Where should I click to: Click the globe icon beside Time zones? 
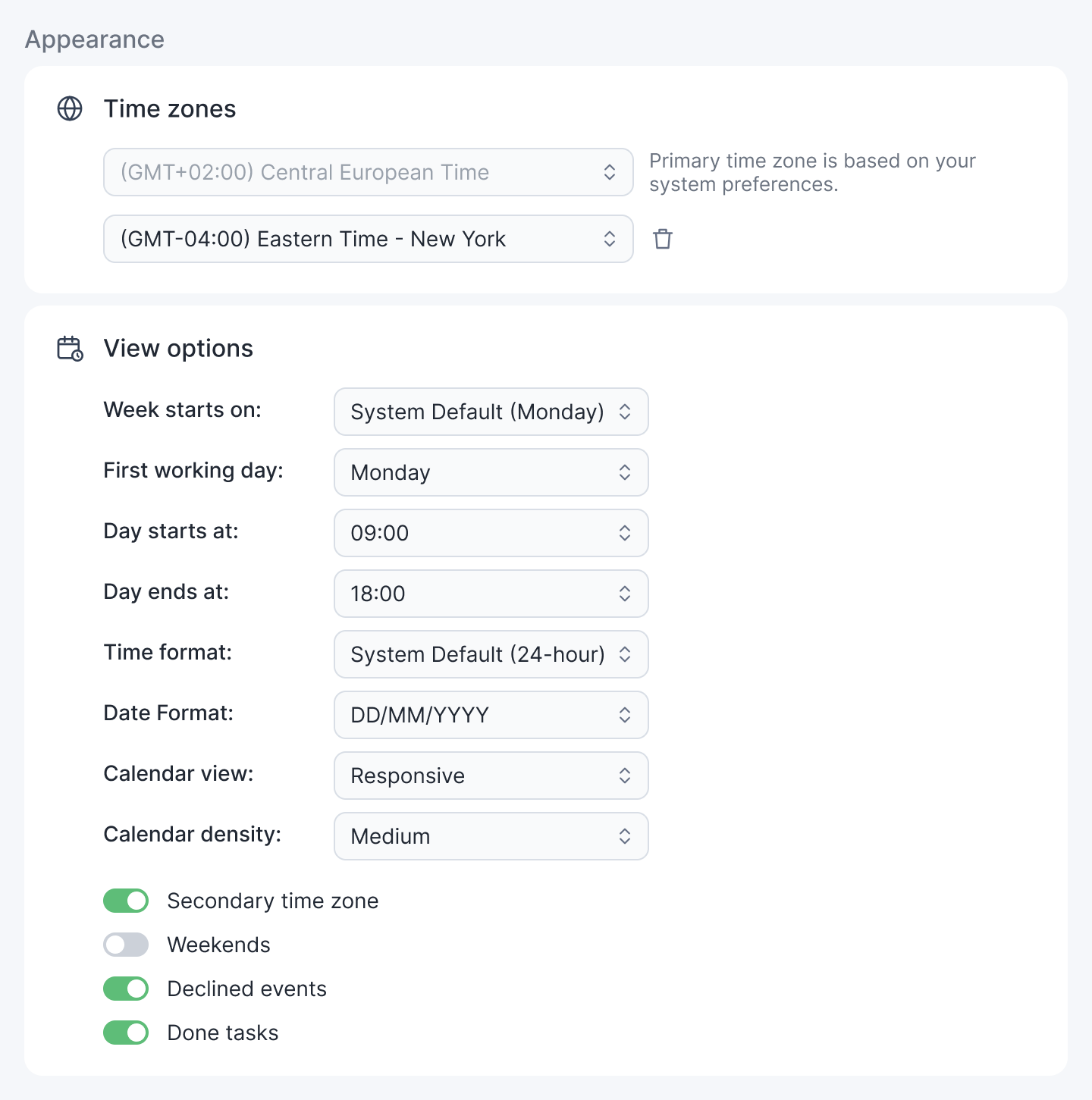click(x=70, y=108)
